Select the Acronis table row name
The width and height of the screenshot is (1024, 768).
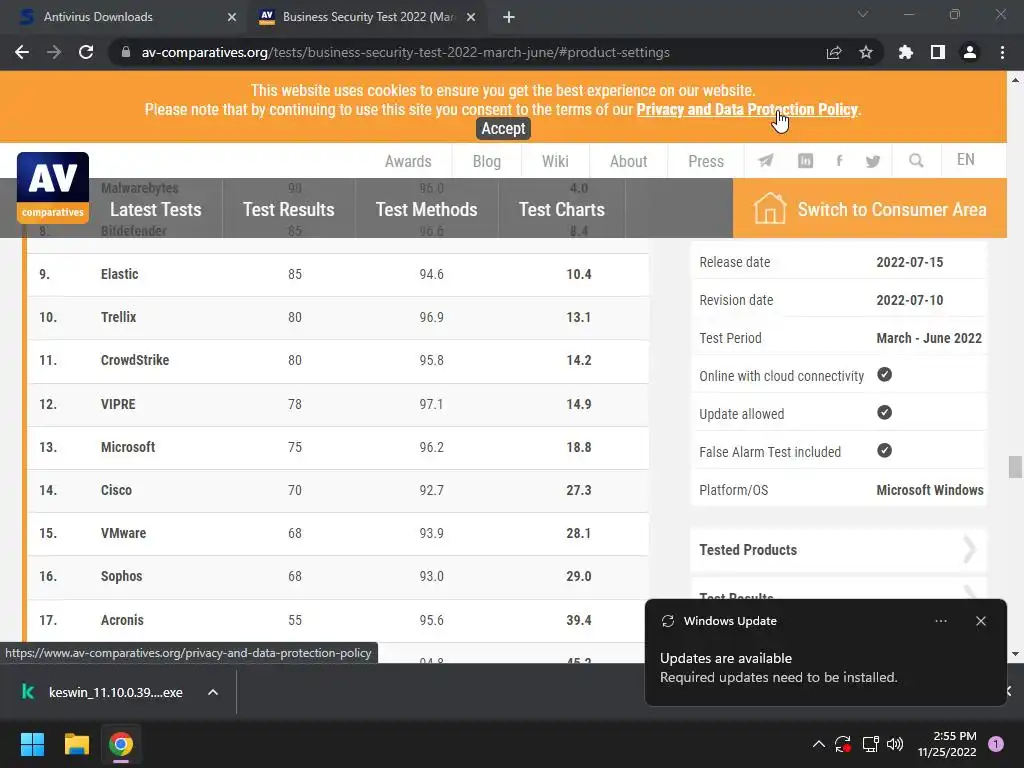coord(122,620)
